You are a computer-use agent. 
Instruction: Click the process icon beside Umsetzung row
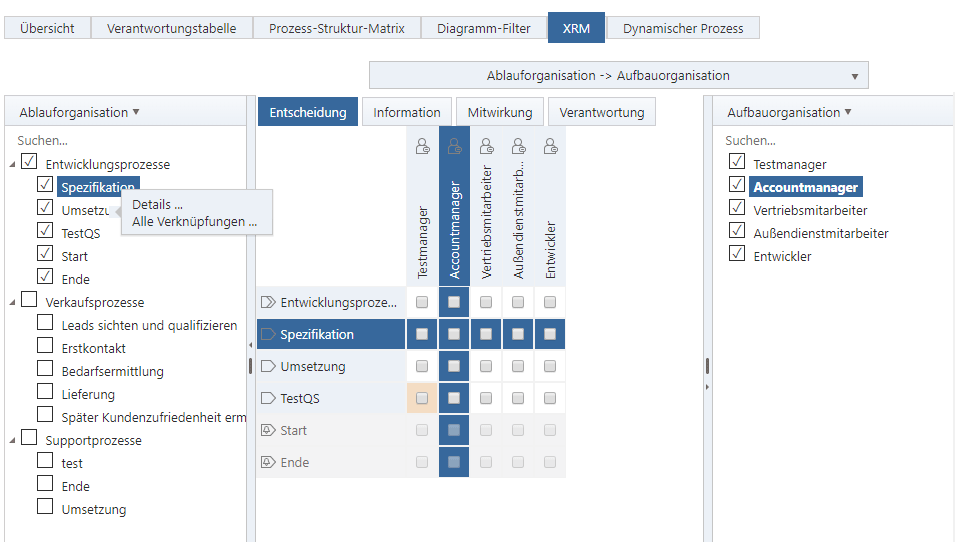(267, 367)
